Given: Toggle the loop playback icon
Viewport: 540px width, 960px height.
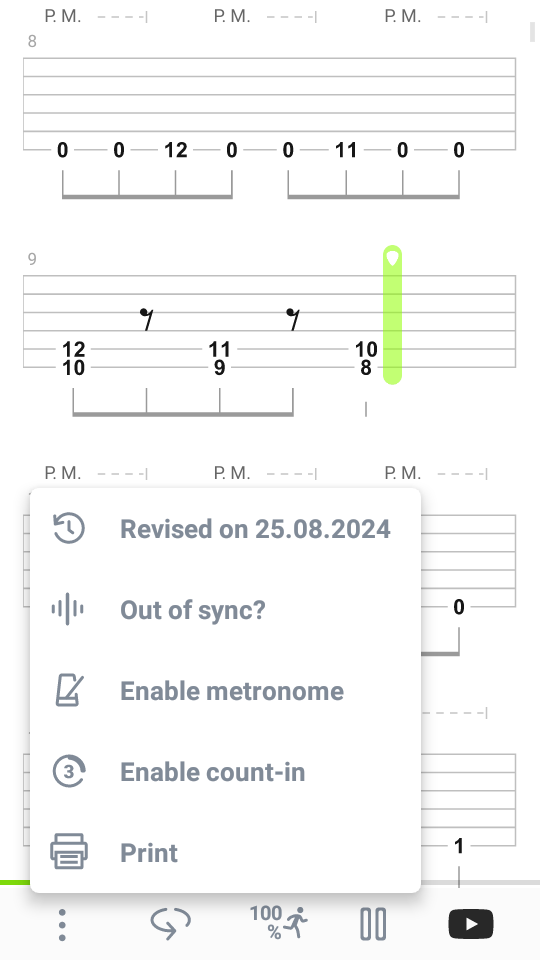Looking at the screenshot, I should 170,924.
